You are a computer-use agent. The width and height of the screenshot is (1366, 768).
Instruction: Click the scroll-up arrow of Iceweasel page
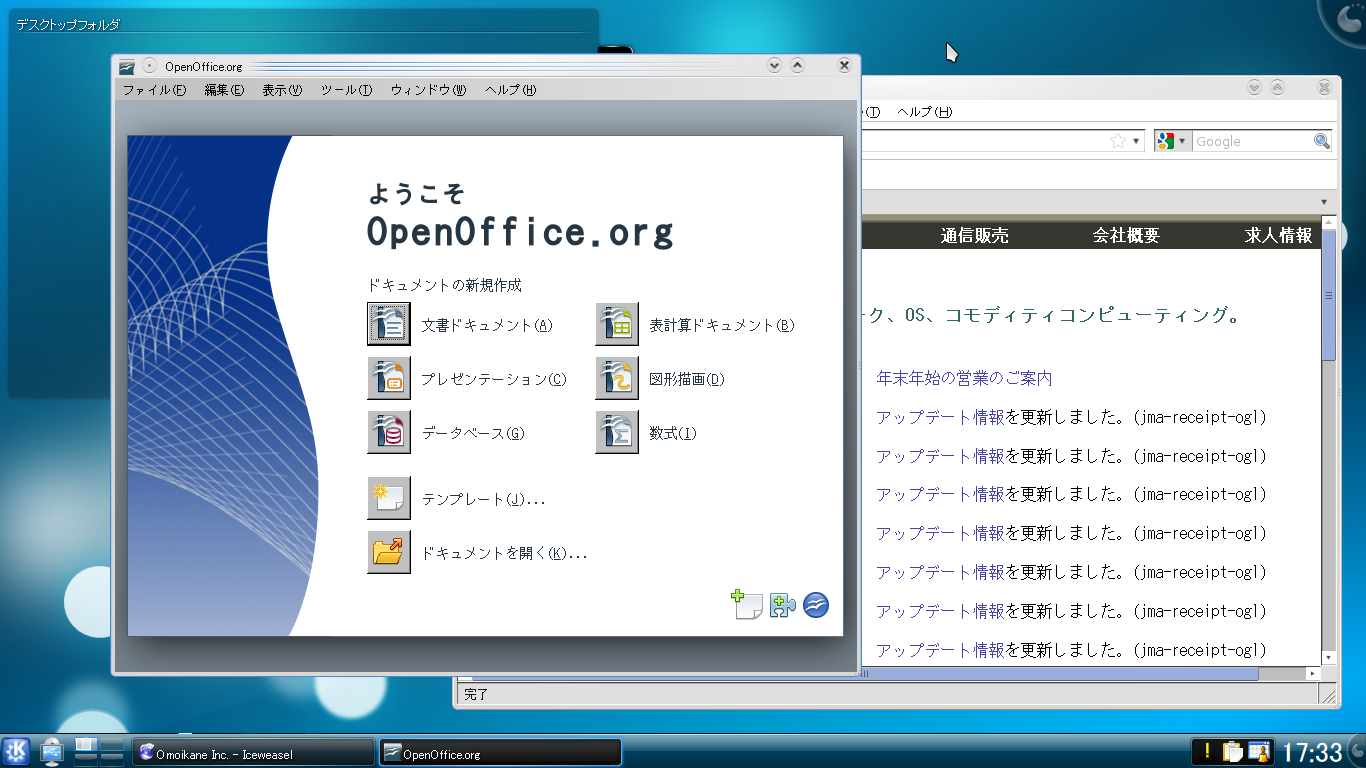coord(1329,221)
